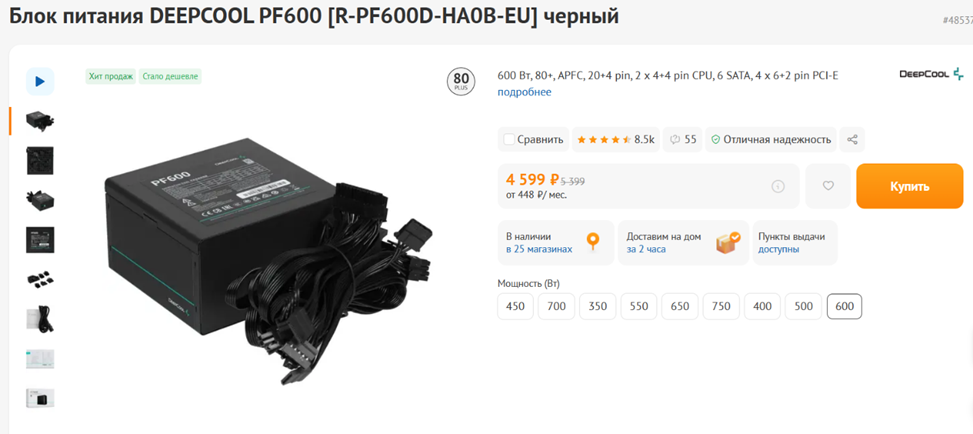The width and height of the screenshot is (973, 434).
Task: Click the Купить button
Action: [x=910, y=186]
